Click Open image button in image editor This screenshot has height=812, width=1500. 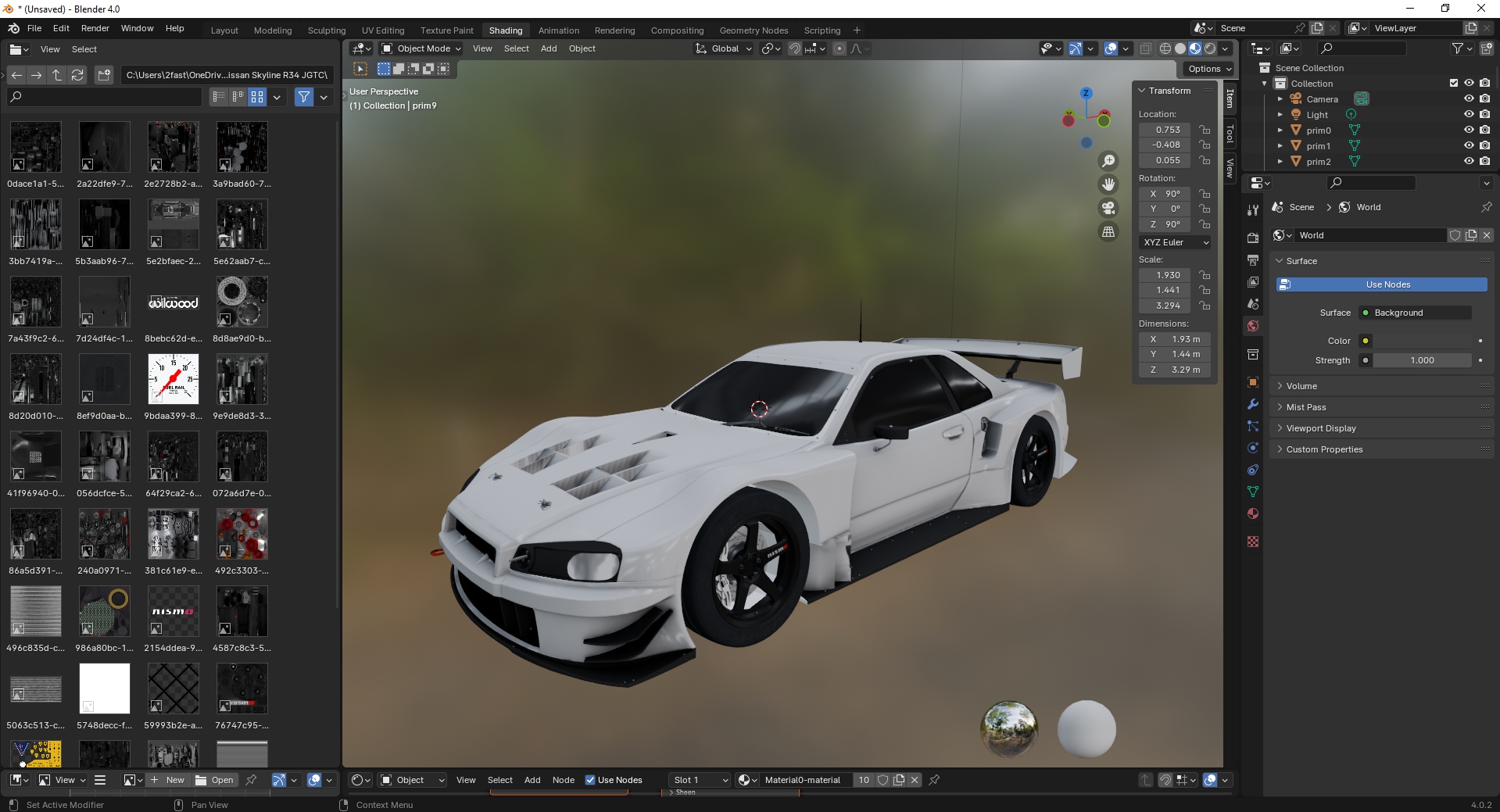click(215, 780)
